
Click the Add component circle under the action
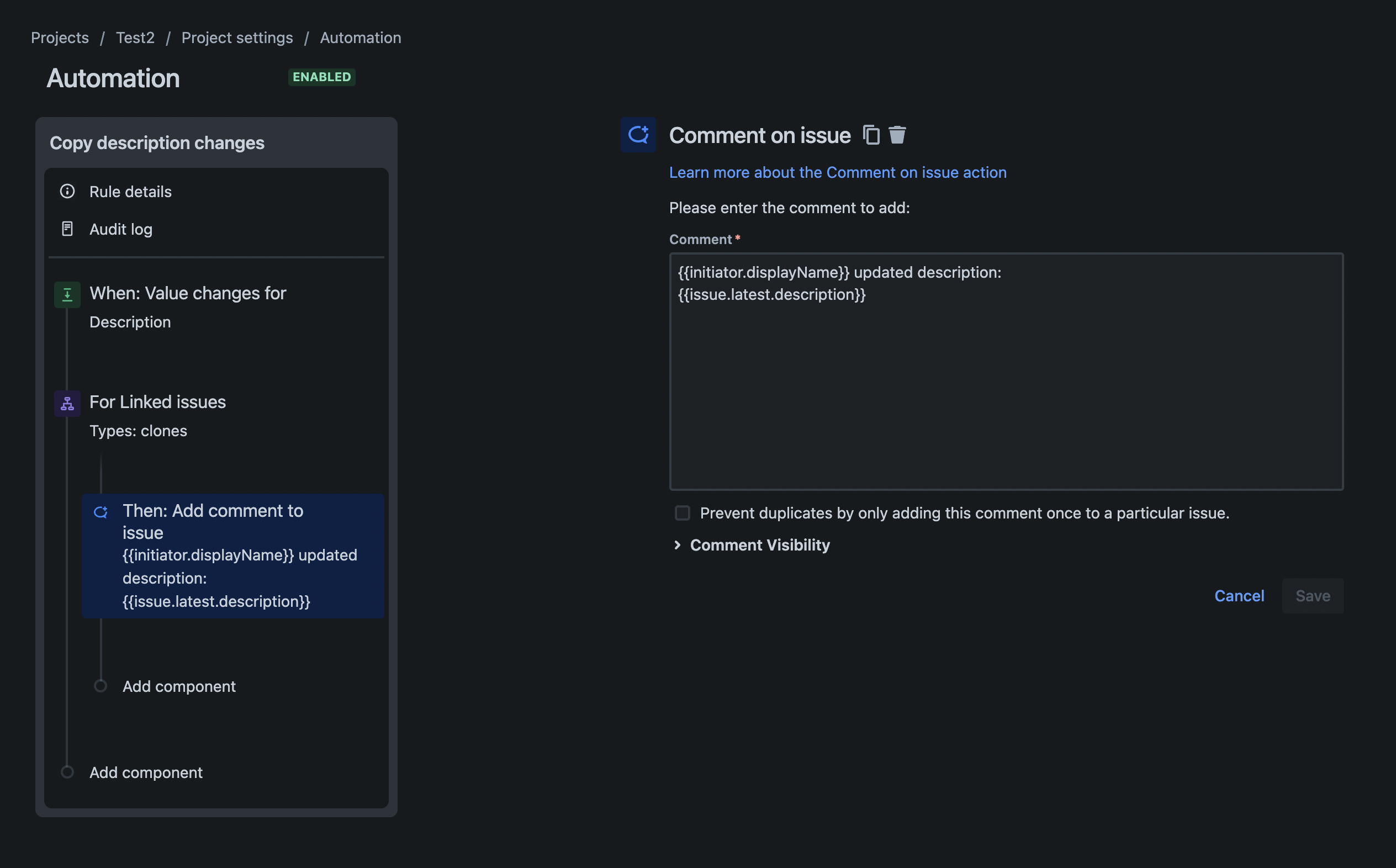pyautogui.click(x=101, y=685)
